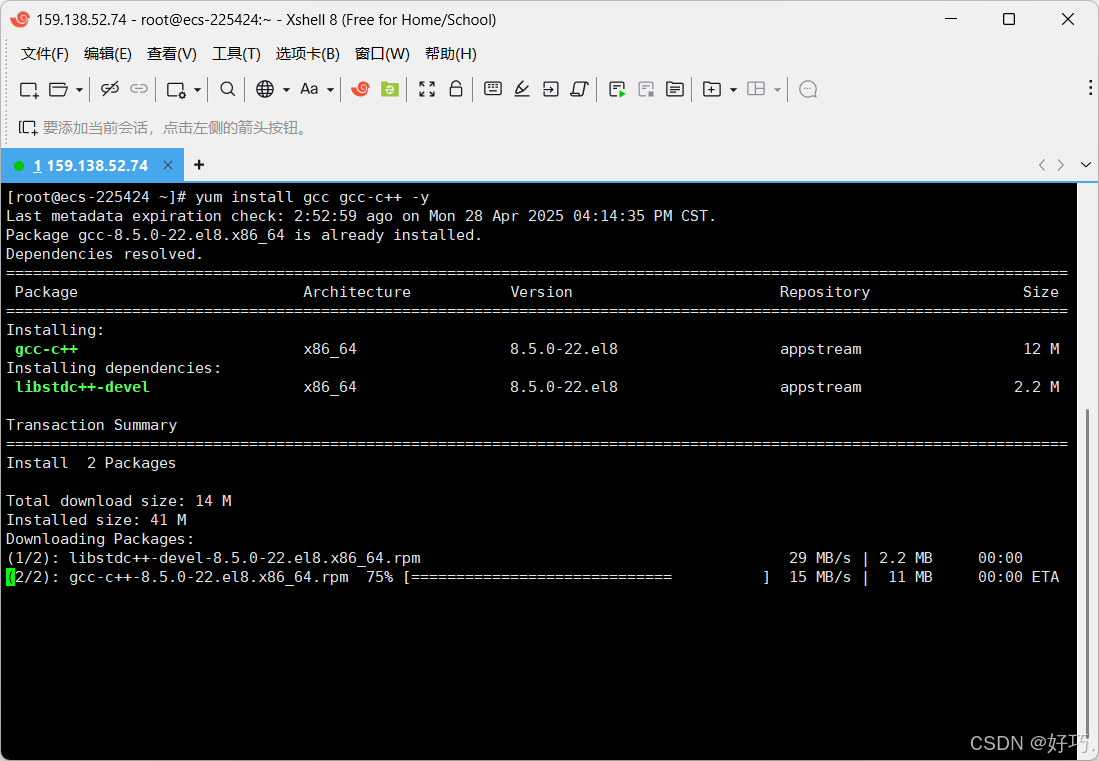
Task: Click the 'Architecture' column header
Action: pyautogui.click(x=357, y=292)
